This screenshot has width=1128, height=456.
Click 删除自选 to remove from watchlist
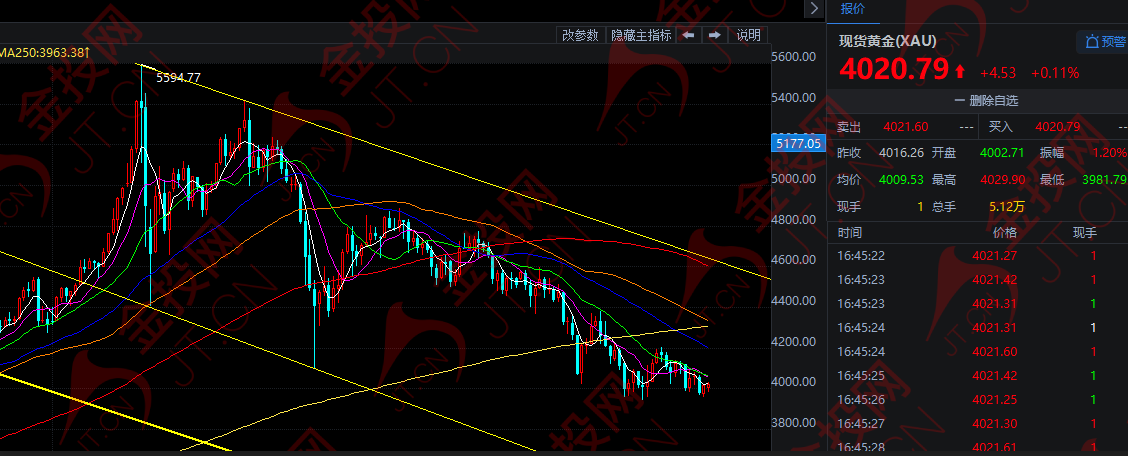point(986,101)
